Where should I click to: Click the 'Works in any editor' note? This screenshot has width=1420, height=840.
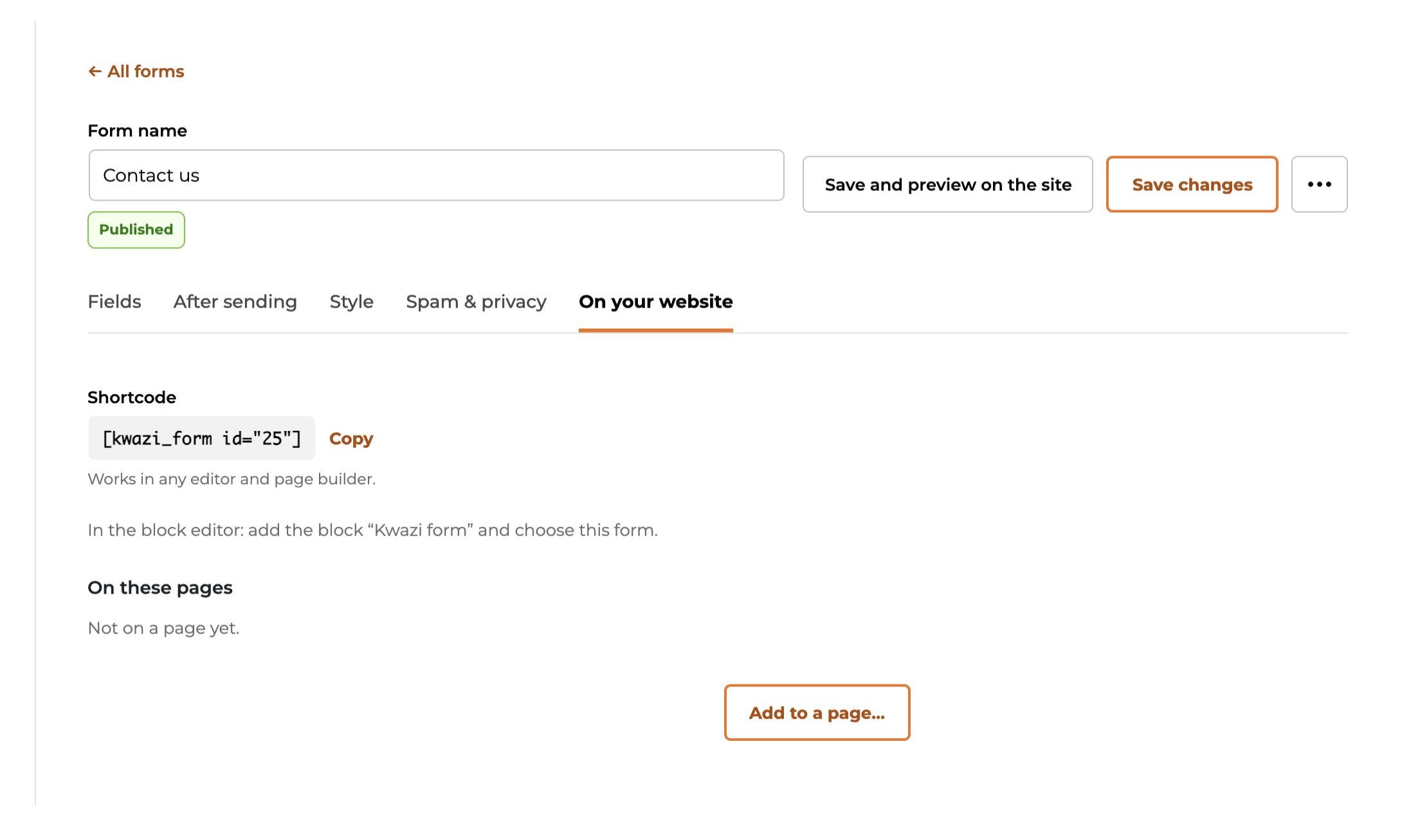click(x=232, y=479)
